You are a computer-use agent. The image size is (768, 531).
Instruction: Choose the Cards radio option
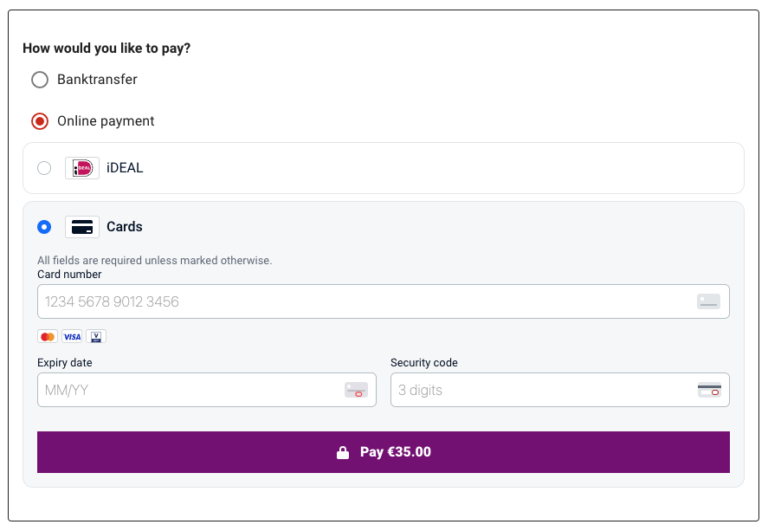click(44, 227)
